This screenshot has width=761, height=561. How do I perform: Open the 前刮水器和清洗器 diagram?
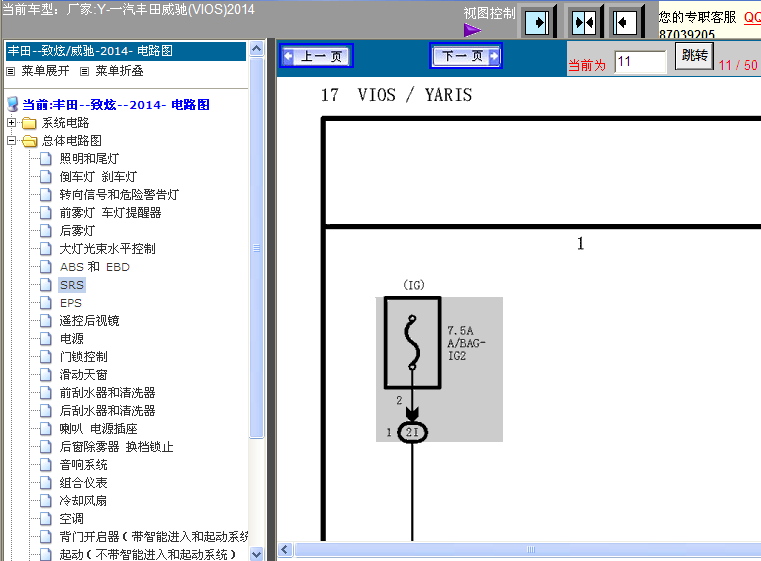107,393
